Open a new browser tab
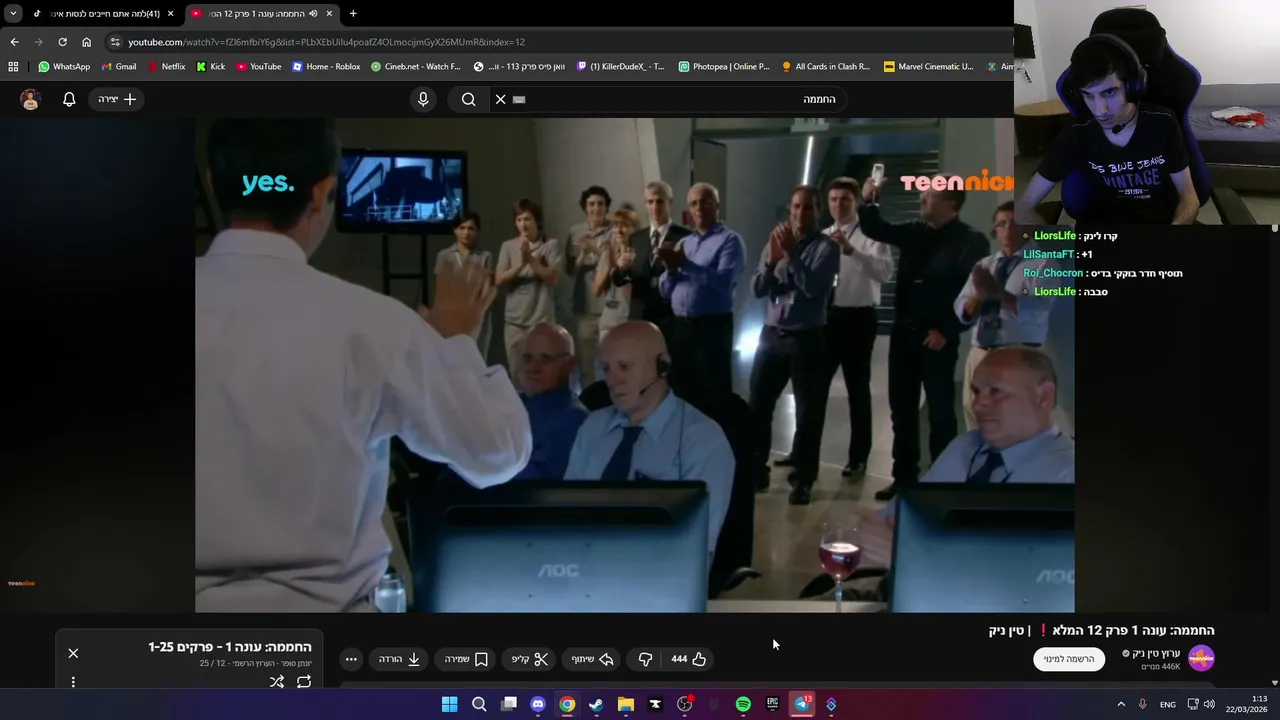 353,13
